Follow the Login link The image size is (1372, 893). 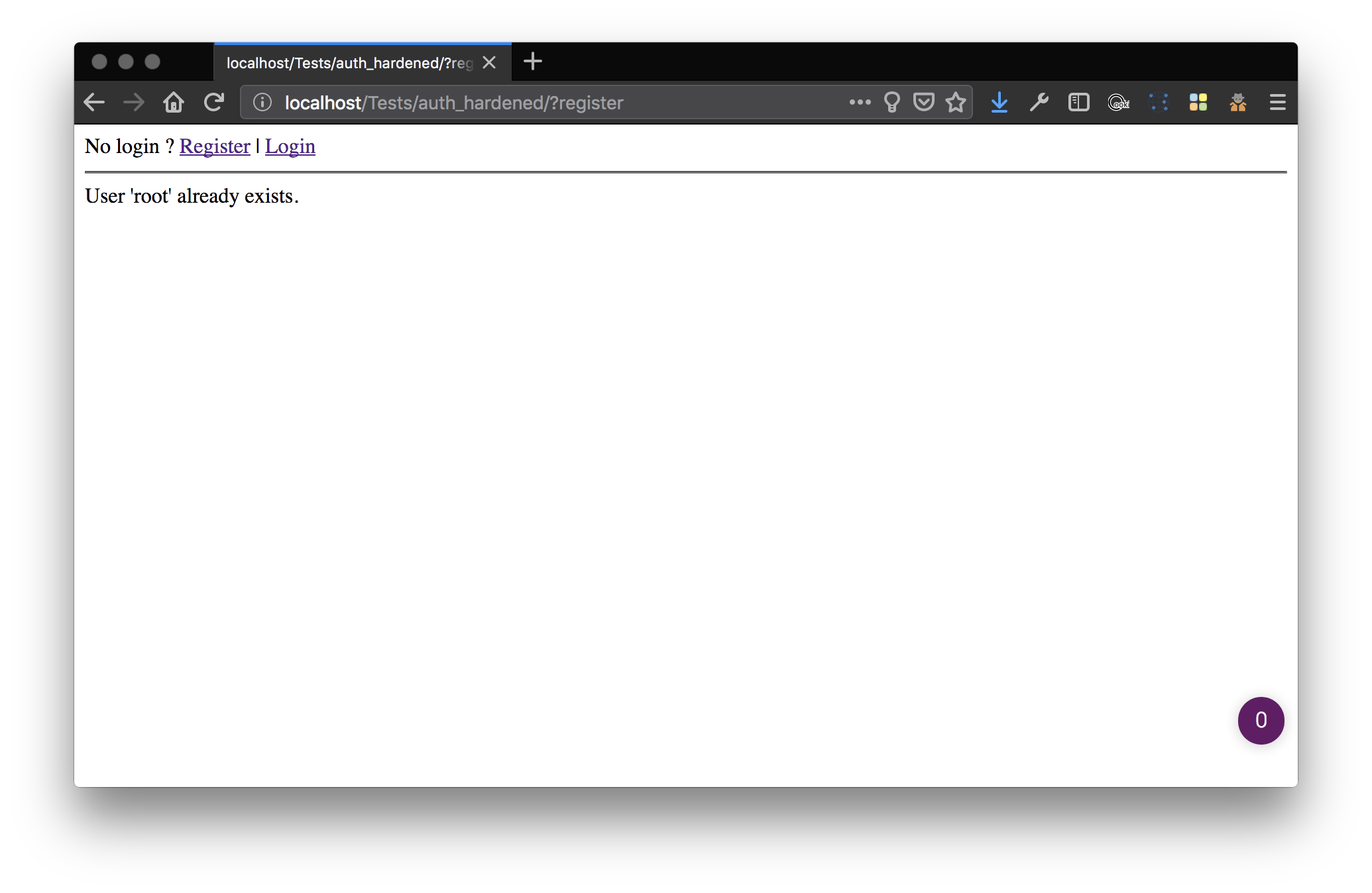290,146
